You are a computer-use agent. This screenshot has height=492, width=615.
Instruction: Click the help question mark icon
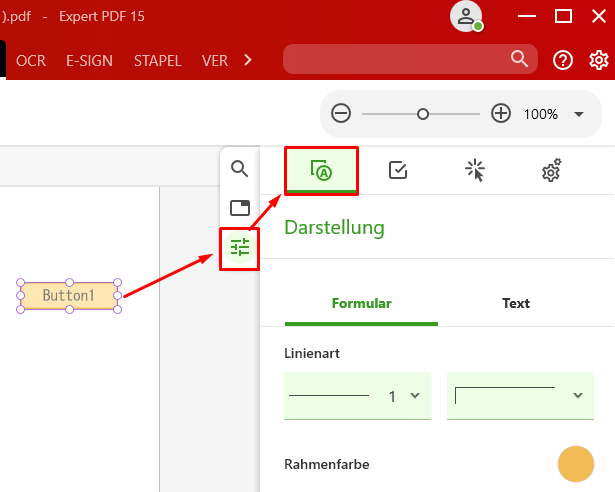[563, 60]
